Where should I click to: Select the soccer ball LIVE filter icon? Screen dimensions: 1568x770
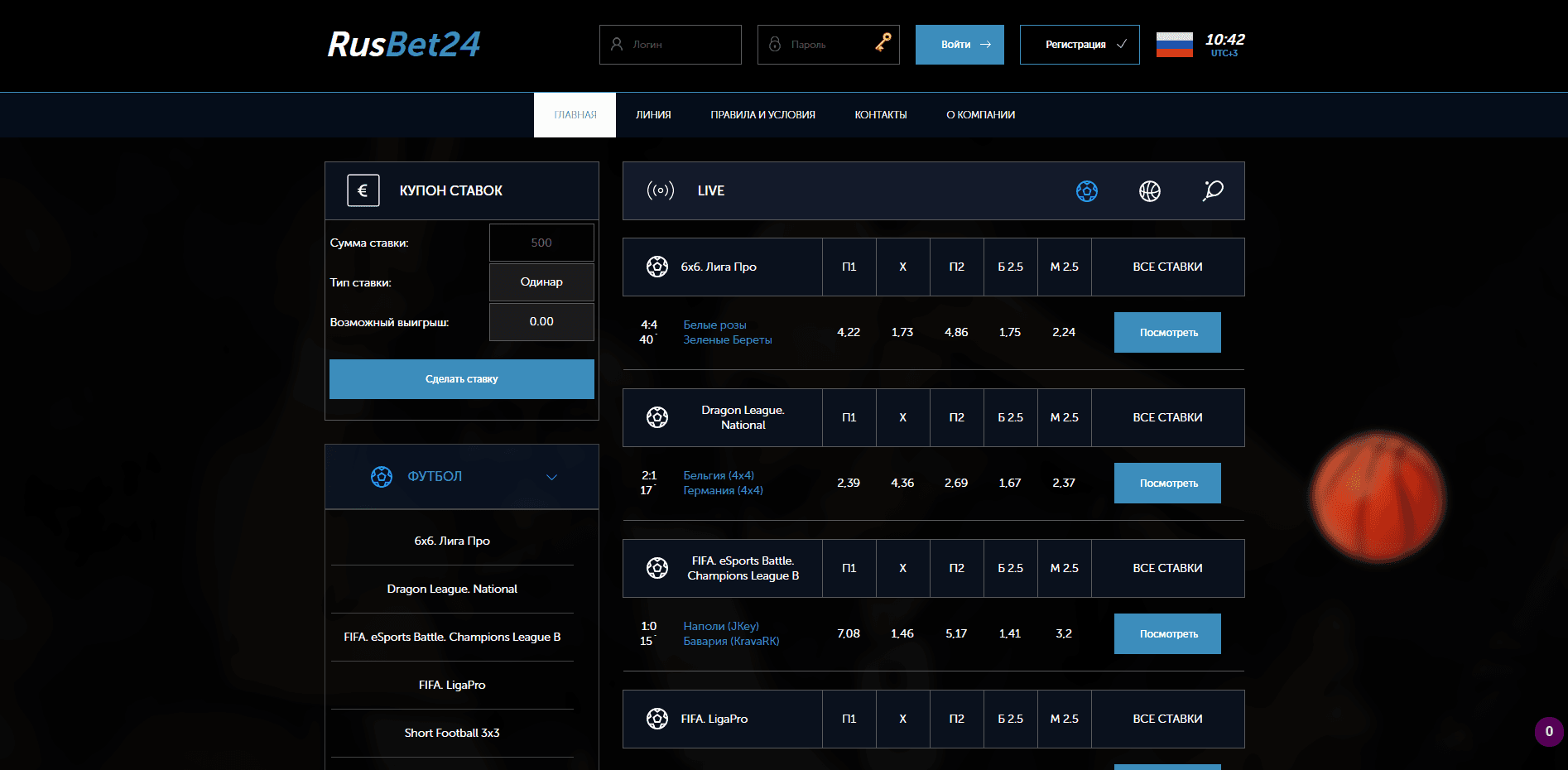[x=1086, y=191]
